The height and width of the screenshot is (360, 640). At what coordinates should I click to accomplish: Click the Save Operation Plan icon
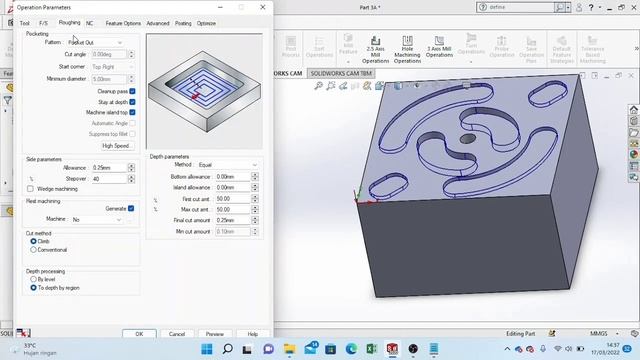click(531, 49)
